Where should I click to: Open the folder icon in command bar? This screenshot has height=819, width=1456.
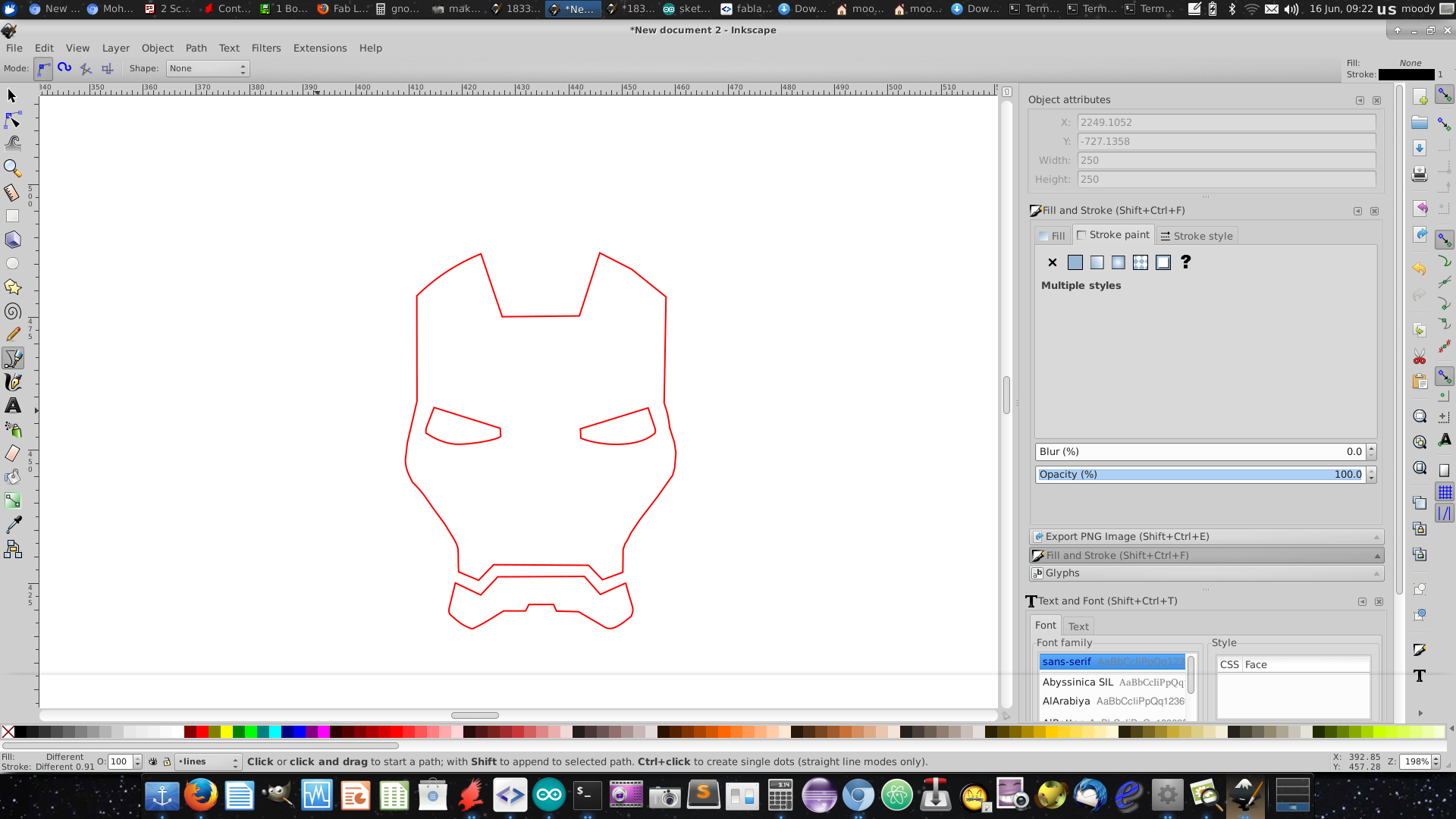click(x=1420, y=123)
